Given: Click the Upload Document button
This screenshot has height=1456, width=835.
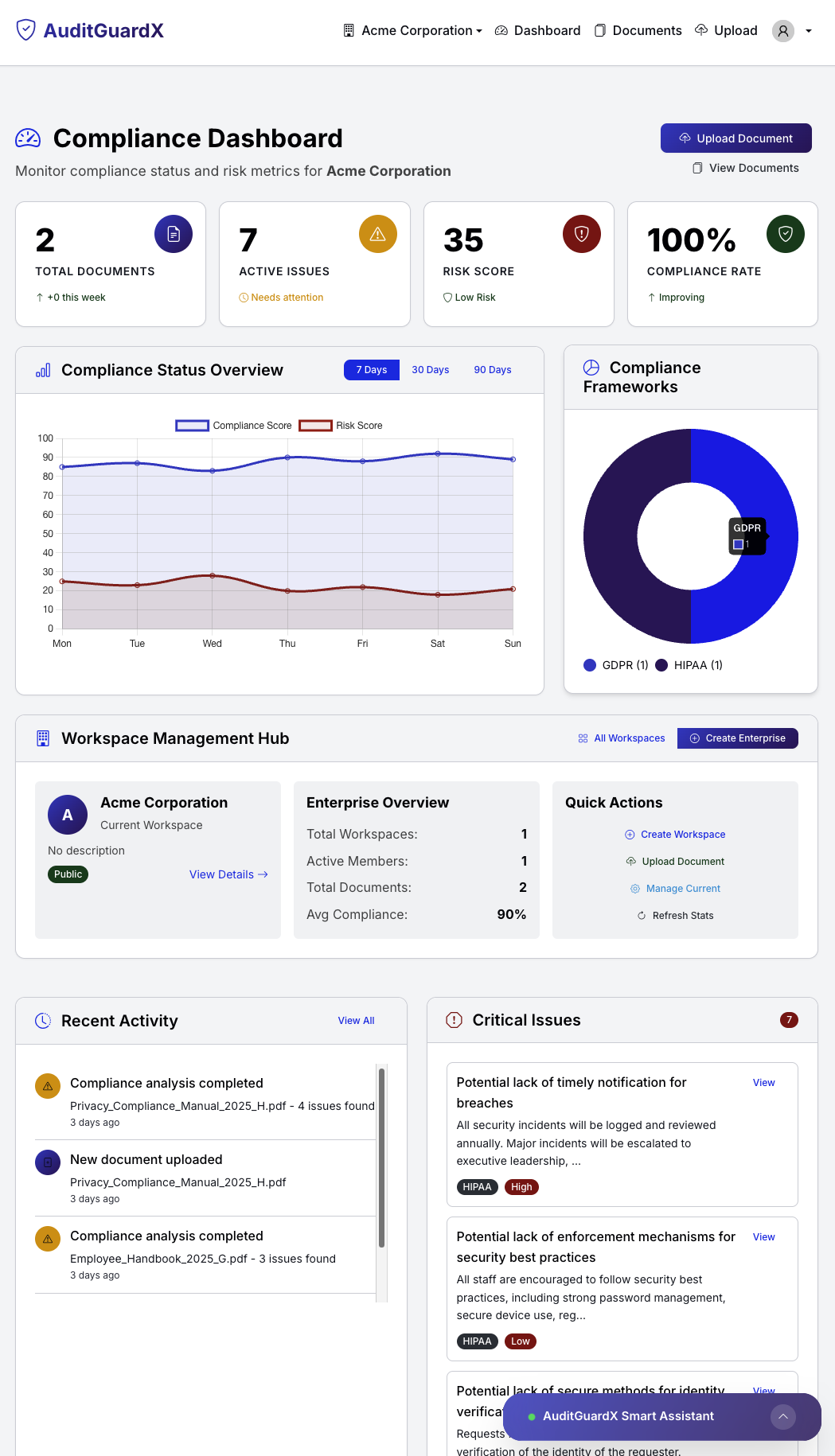Looking at the screenshot, I should pyautogui.click(x=736, y=138).
